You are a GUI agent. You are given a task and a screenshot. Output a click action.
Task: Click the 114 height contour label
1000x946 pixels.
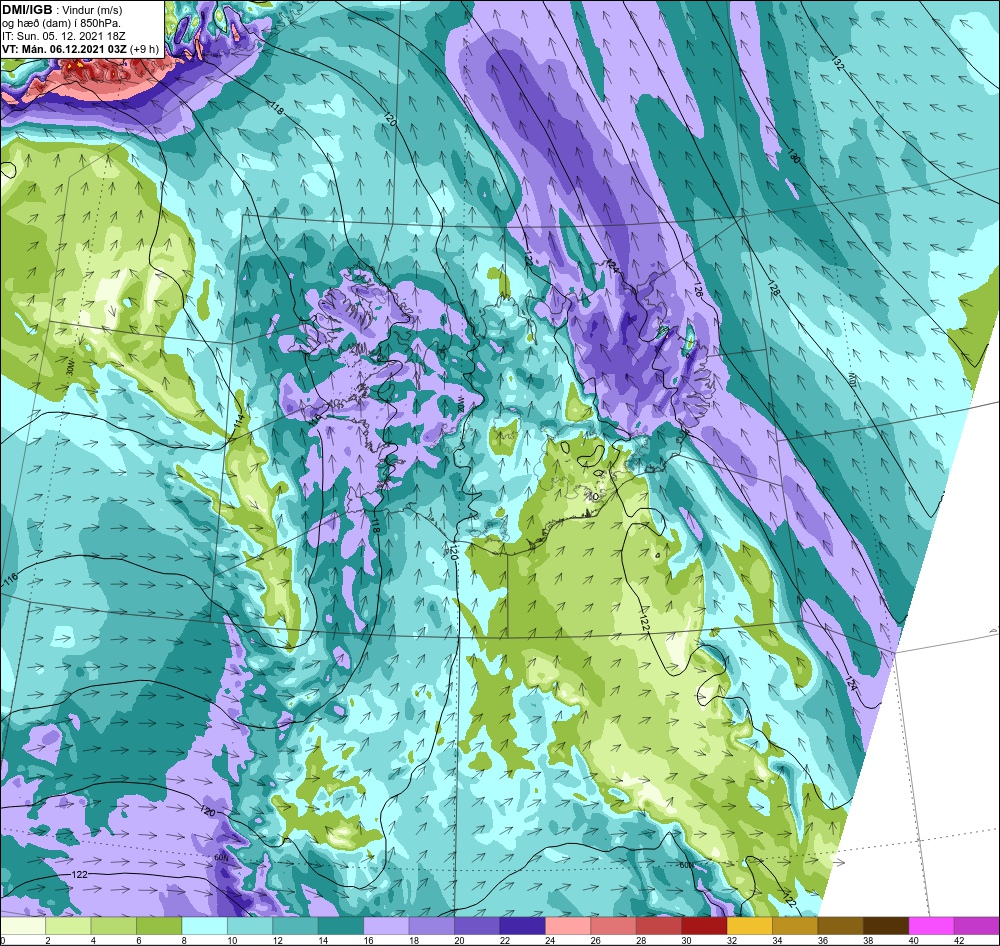pos(239,420)
